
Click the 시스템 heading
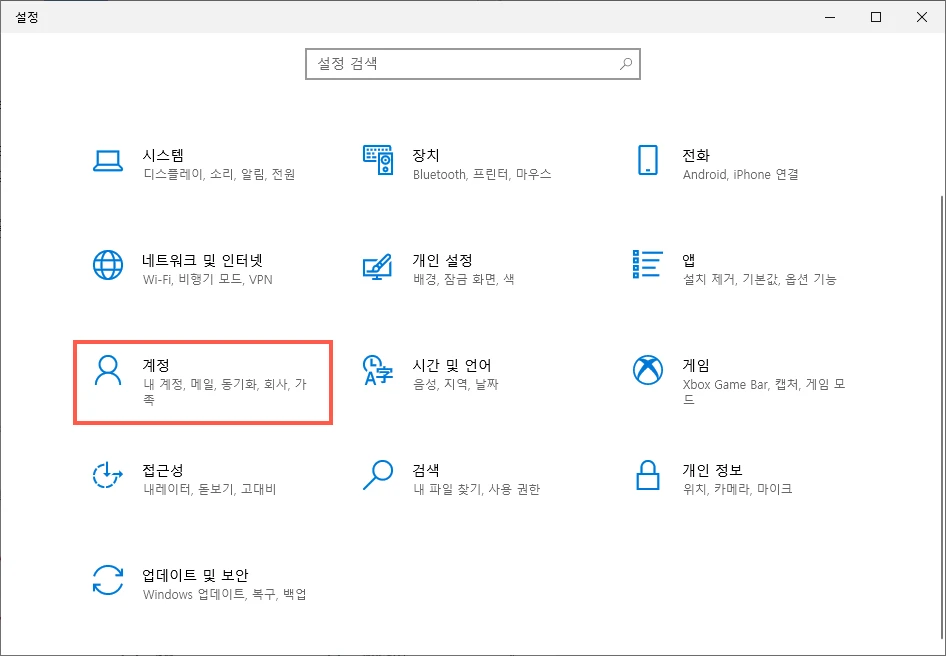pyautogui.click(x=163, y=155)
